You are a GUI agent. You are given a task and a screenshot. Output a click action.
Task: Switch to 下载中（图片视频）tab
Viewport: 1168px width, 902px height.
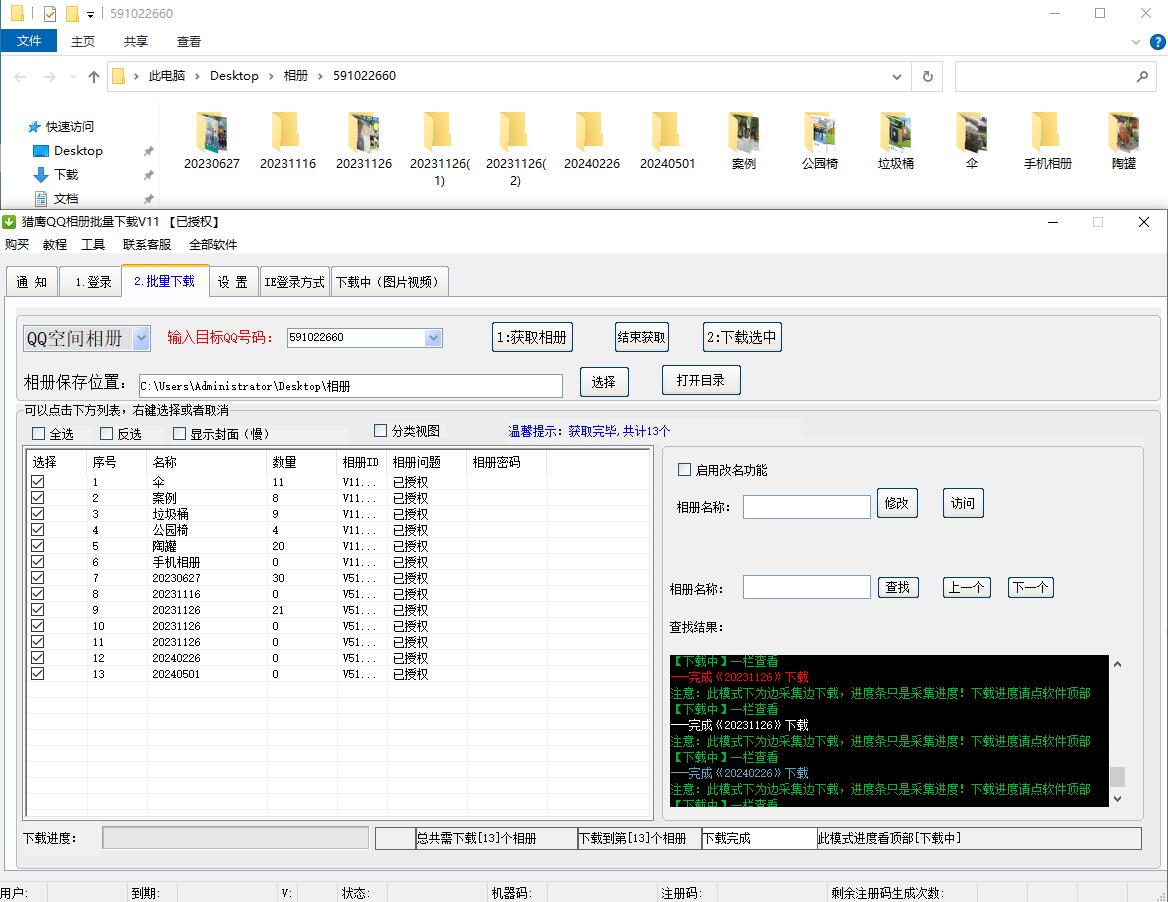tap(389, 282)
